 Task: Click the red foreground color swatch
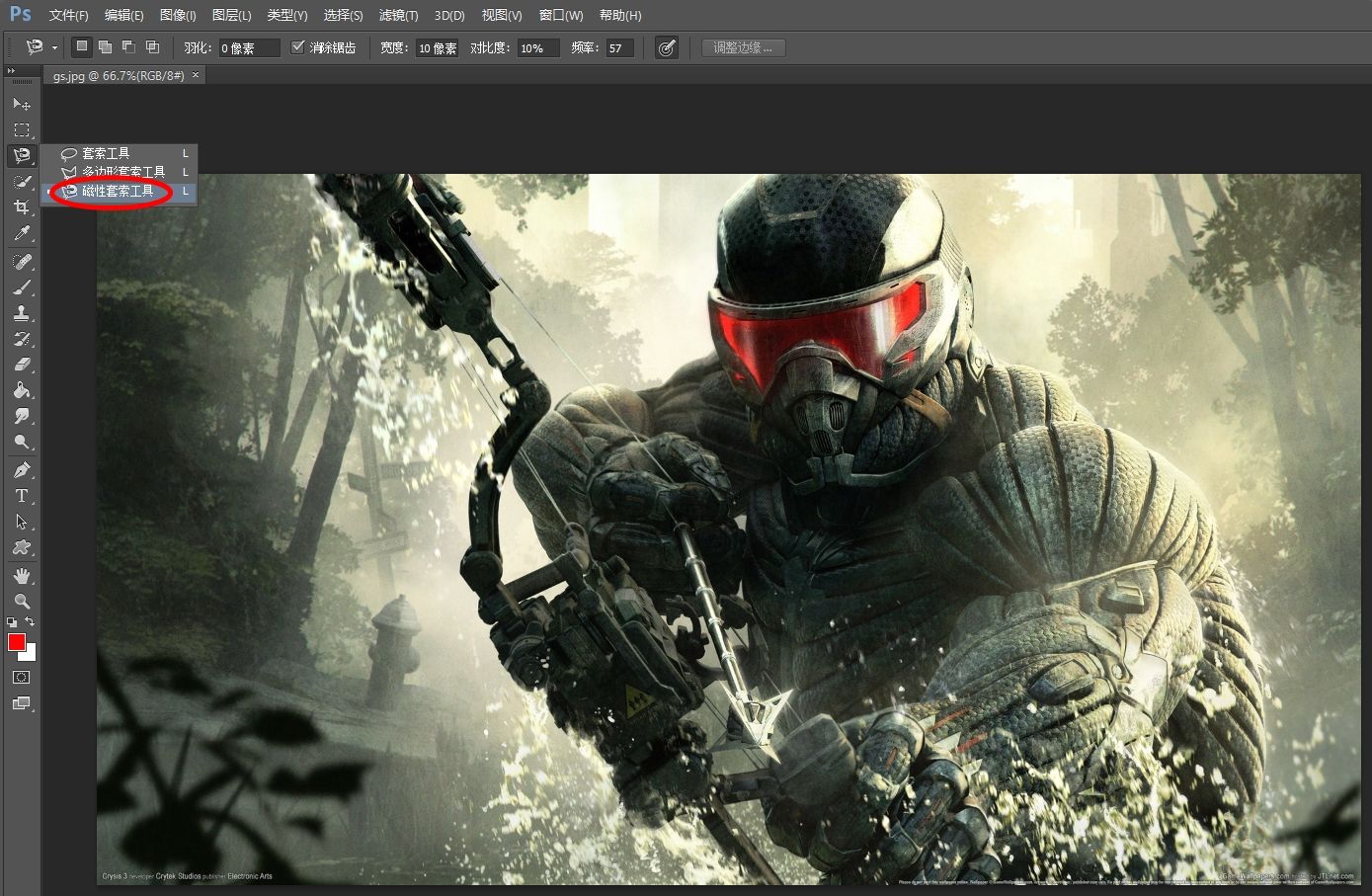pos(16,642)
